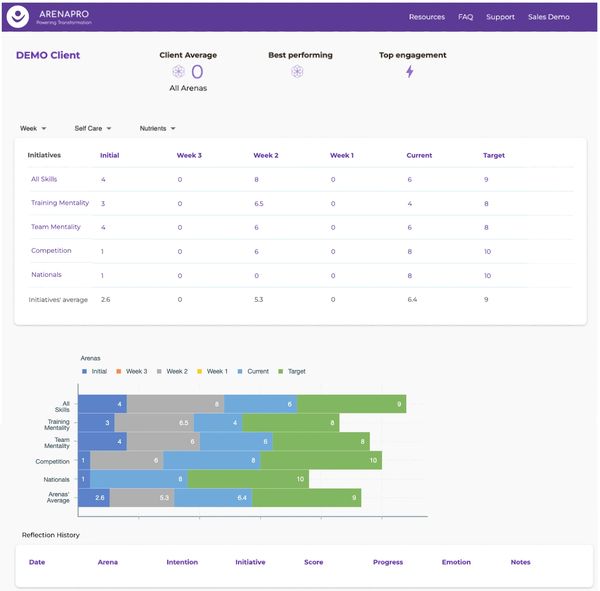Expand the Self Care dropdown
600x591 pixels.
click(93, 128)
